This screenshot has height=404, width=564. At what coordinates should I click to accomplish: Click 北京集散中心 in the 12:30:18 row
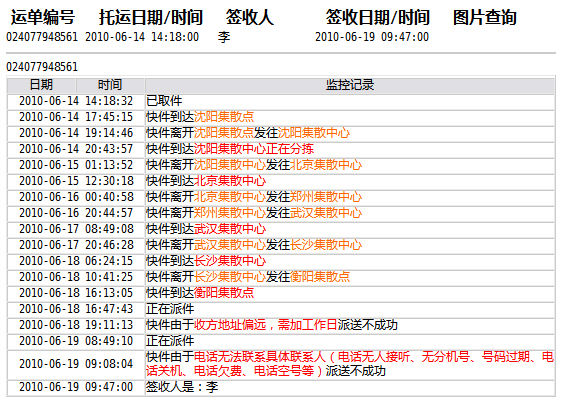(230, 181)
